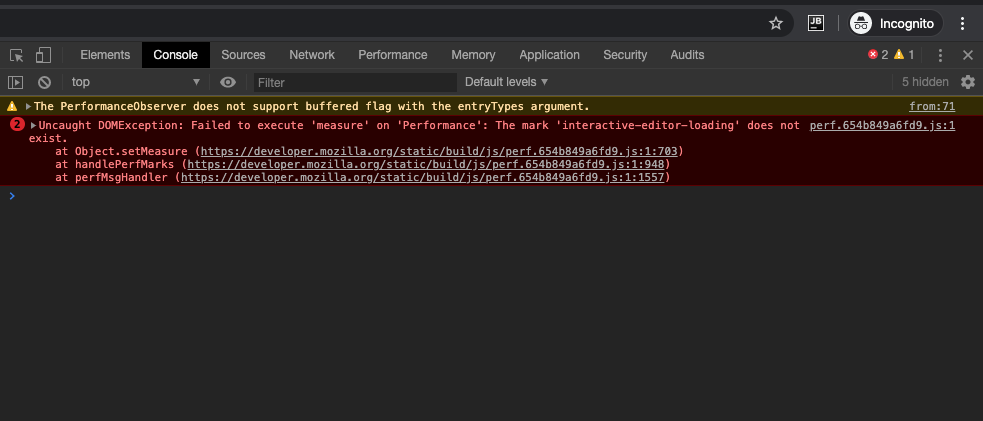
Task: Open the Incognito profile badge
Action: (x=895, y=24)
